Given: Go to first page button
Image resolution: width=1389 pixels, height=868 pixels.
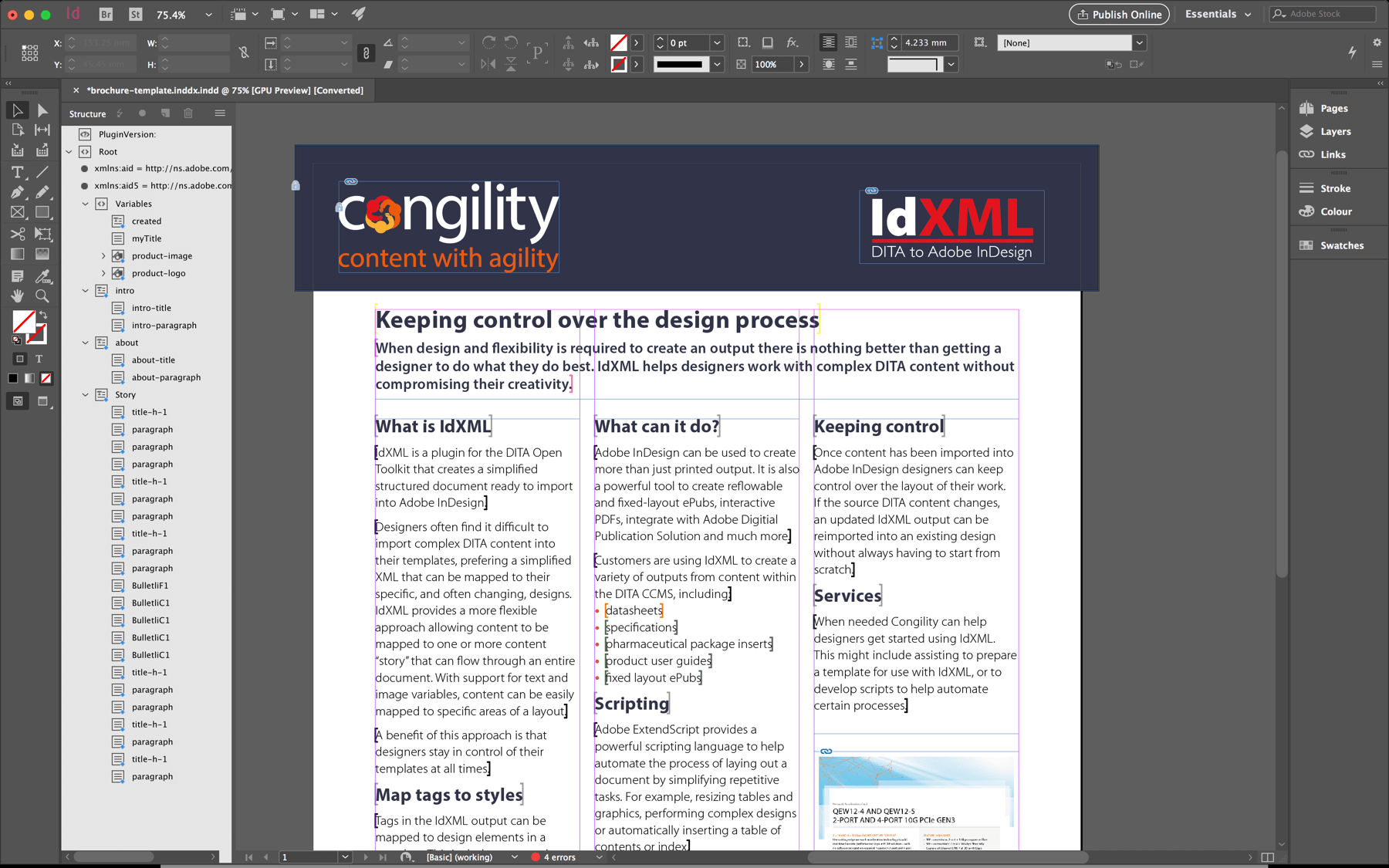Looking at the screenshot, I should tap(248, 857).
